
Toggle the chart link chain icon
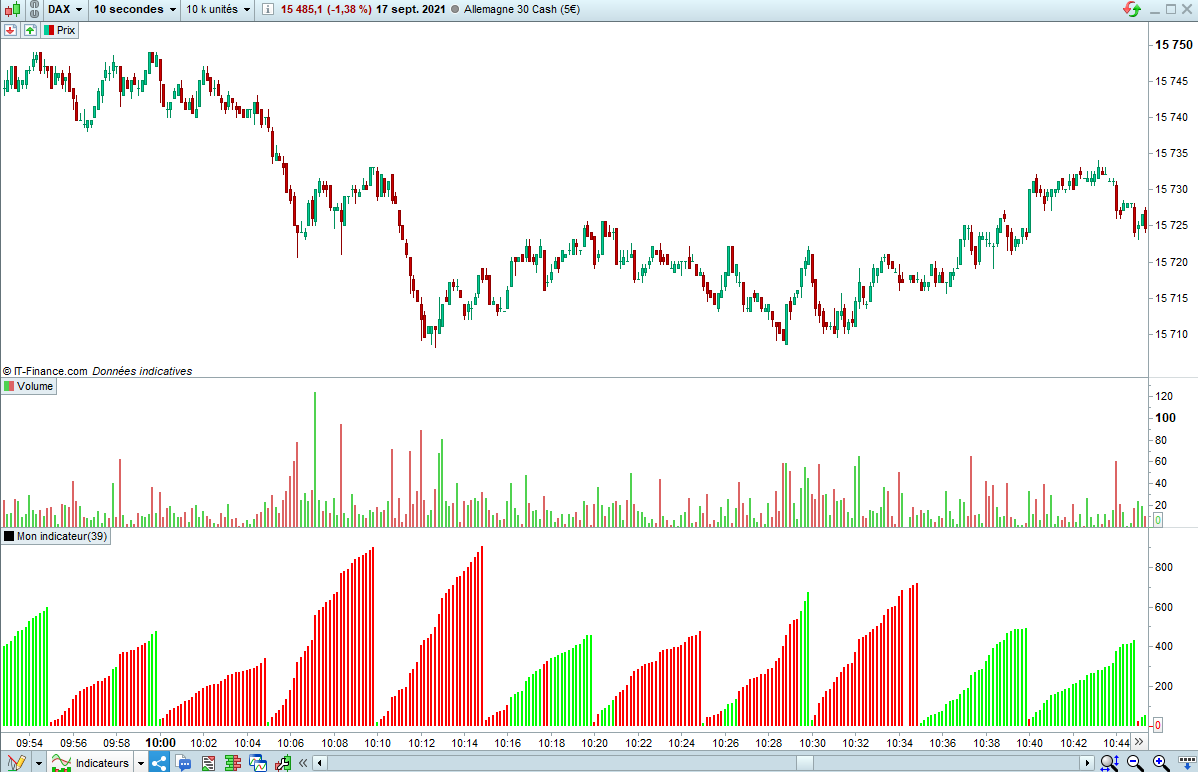point(34,9)
